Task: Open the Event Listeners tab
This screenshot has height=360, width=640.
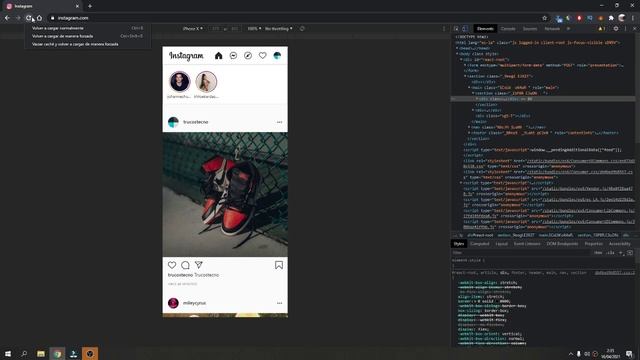Action: tap(527, 244)
